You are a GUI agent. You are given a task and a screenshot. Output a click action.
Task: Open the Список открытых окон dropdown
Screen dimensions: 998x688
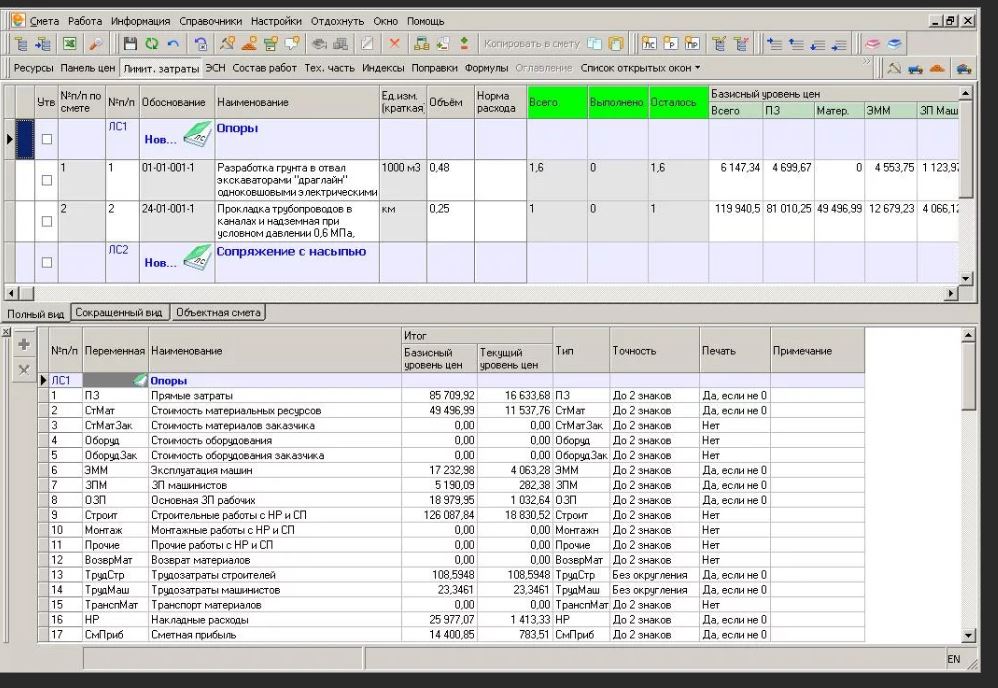click(640, 67)
